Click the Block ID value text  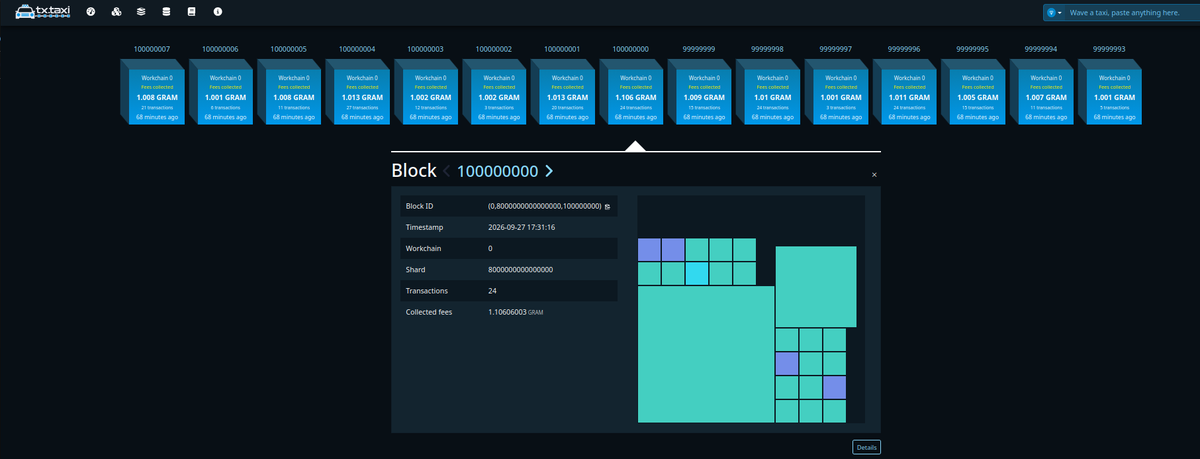click(544, 206)
